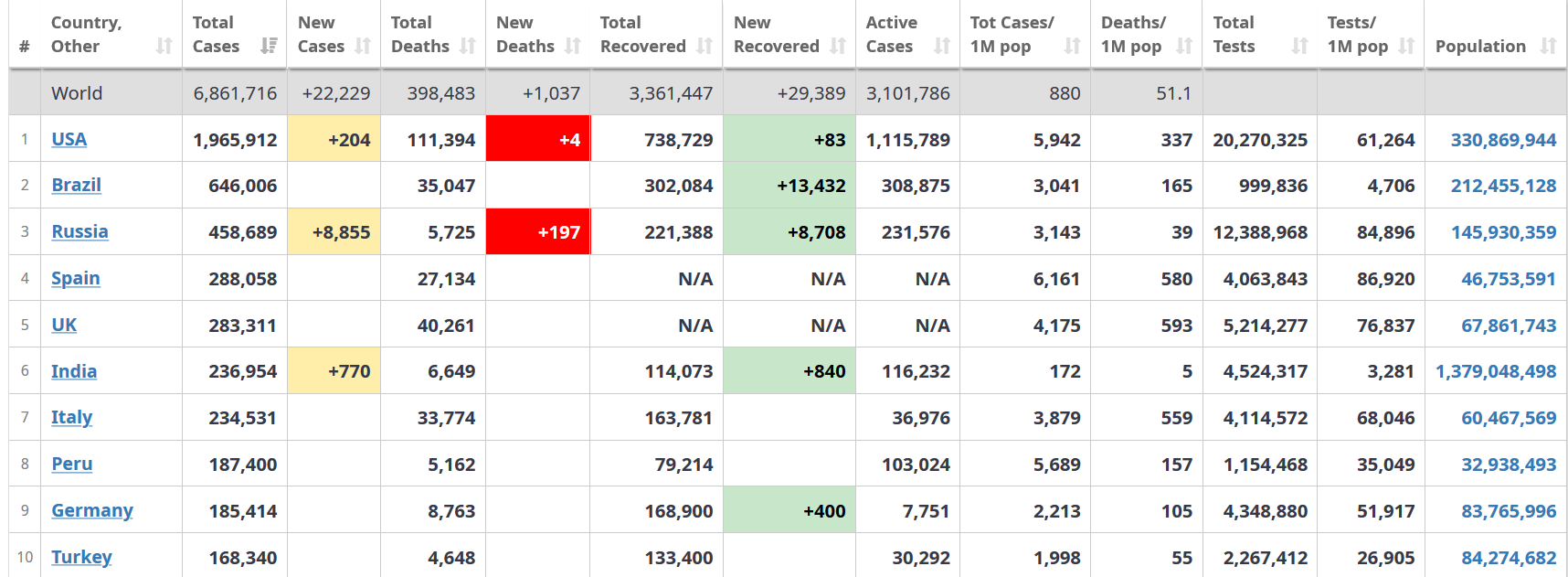Click USA total tests 20,270,325
This screenshot has height=577, width=1568.
pos(1260,140)
